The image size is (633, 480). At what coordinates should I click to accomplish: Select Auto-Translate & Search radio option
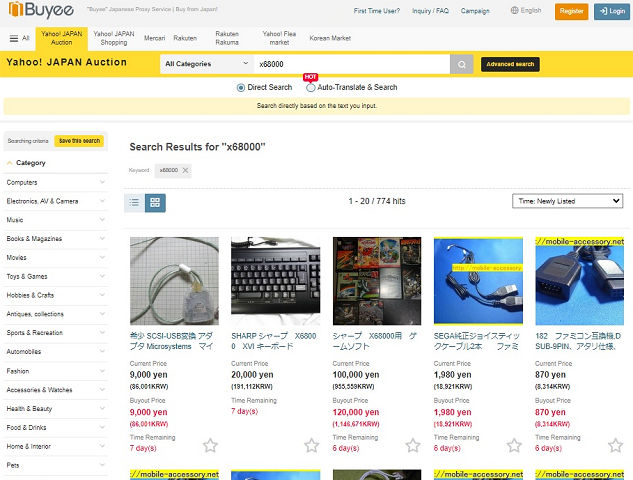[310, 88]
